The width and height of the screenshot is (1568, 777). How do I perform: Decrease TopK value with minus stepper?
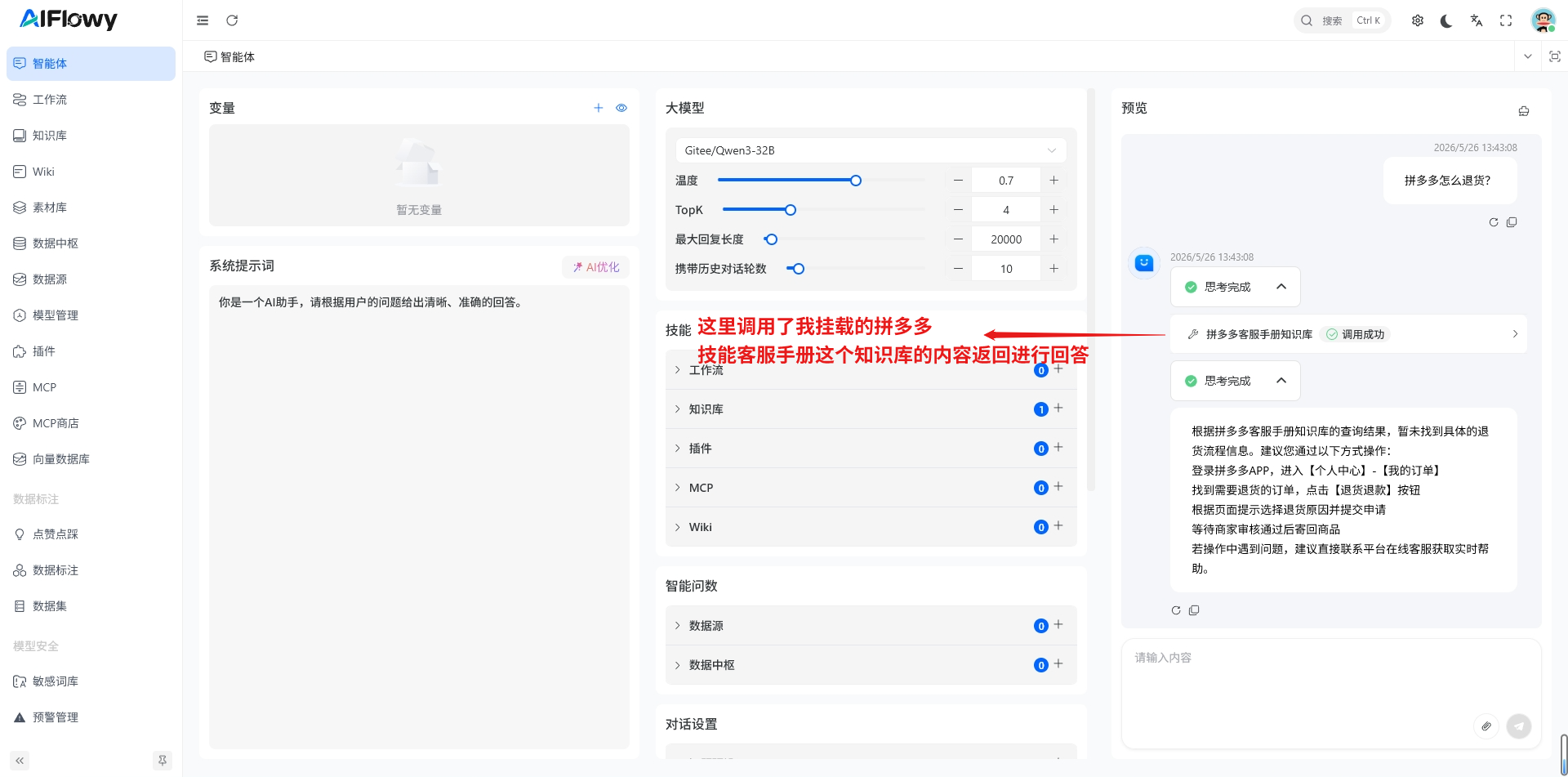(958, 210)
